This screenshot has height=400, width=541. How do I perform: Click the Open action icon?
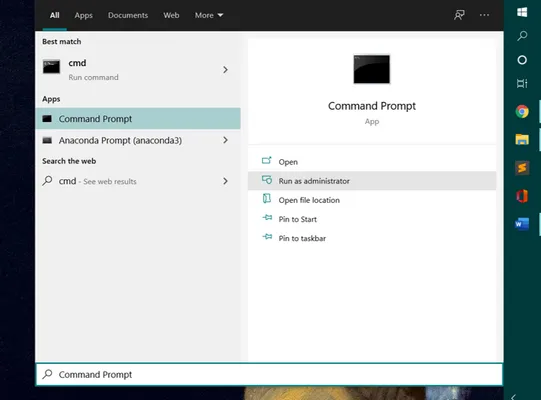(267, 160)
